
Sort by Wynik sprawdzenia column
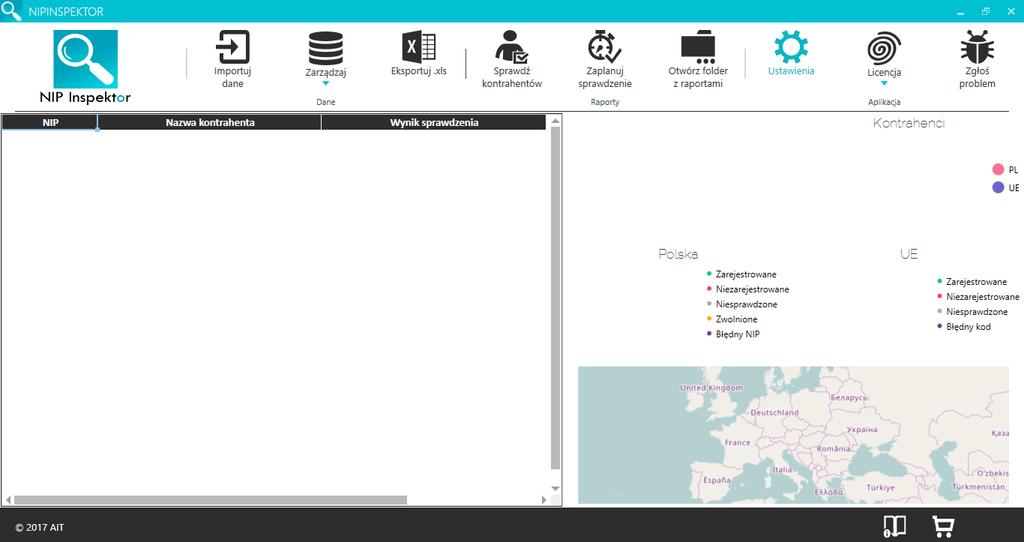click(x=434, y=122)
